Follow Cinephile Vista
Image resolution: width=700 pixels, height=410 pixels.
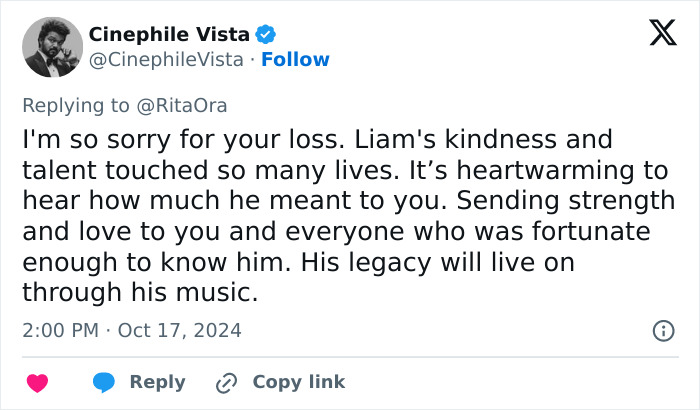(295, 60)
